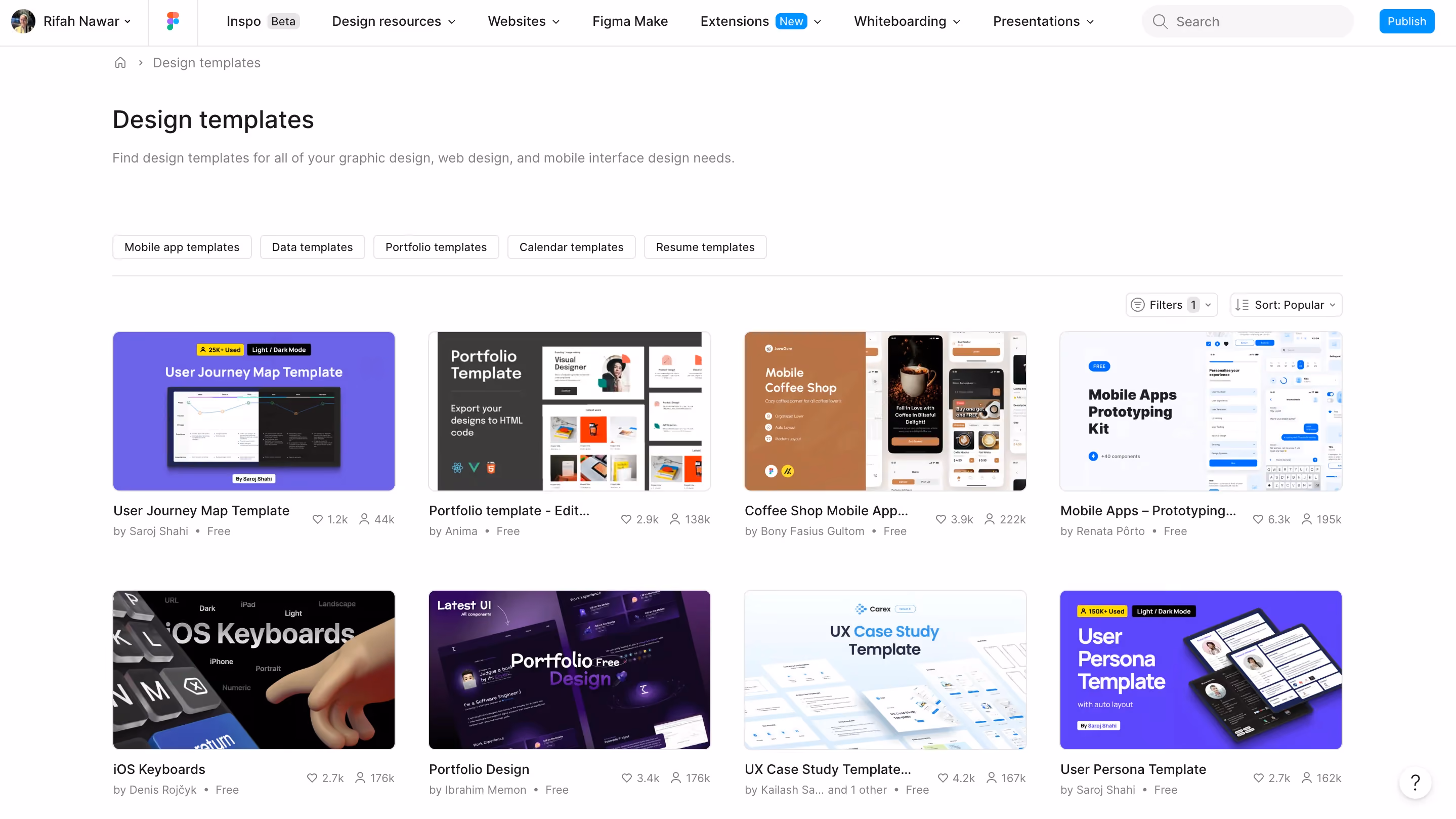Like the Portfolio template by Anima heart
1456x819 pixels.
[x=626, y=519]
